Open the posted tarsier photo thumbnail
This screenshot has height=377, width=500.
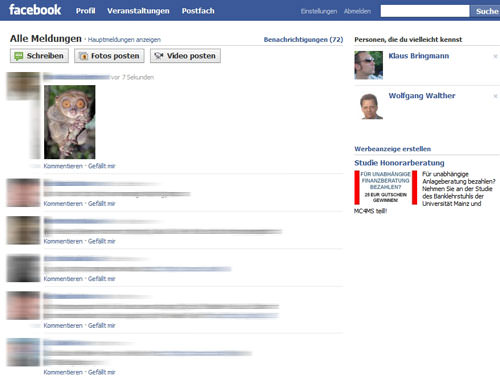click(70, 122)
